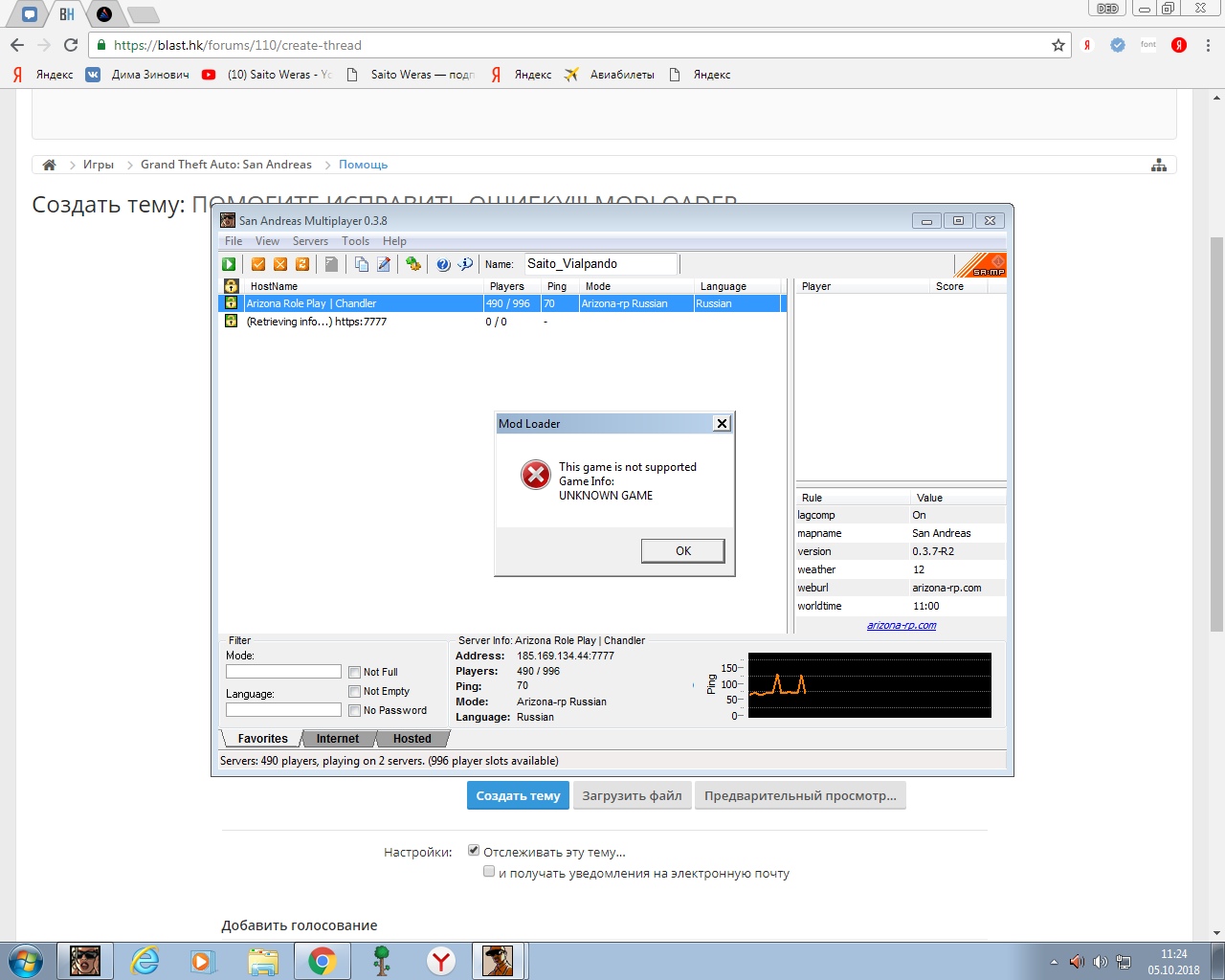Open SA-MP Settings wrench icon

click(x=413, y=264)
